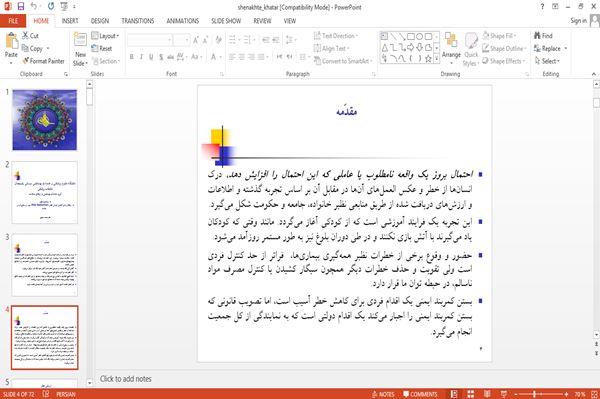
Task: Click the Cut scissors icon
Action: [x=25, y=36]
